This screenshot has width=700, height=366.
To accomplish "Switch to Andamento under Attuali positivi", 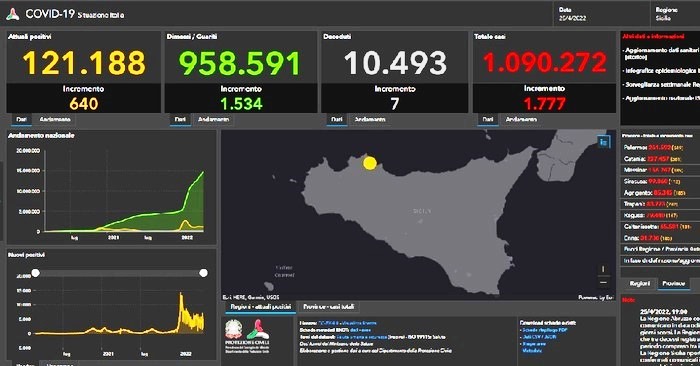I will (55, 120).
